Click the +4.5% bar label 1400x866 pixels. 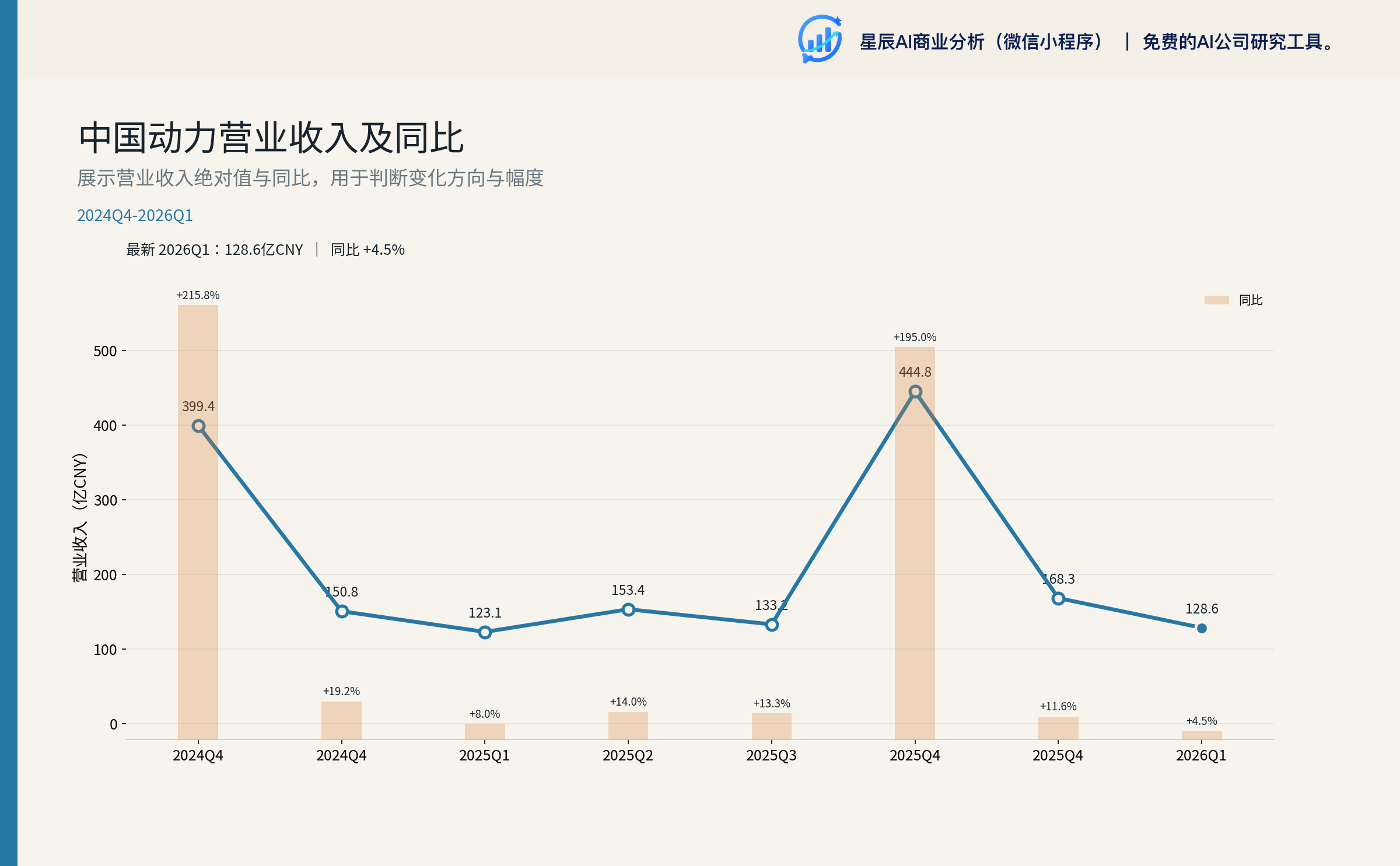pos(1202,721)
